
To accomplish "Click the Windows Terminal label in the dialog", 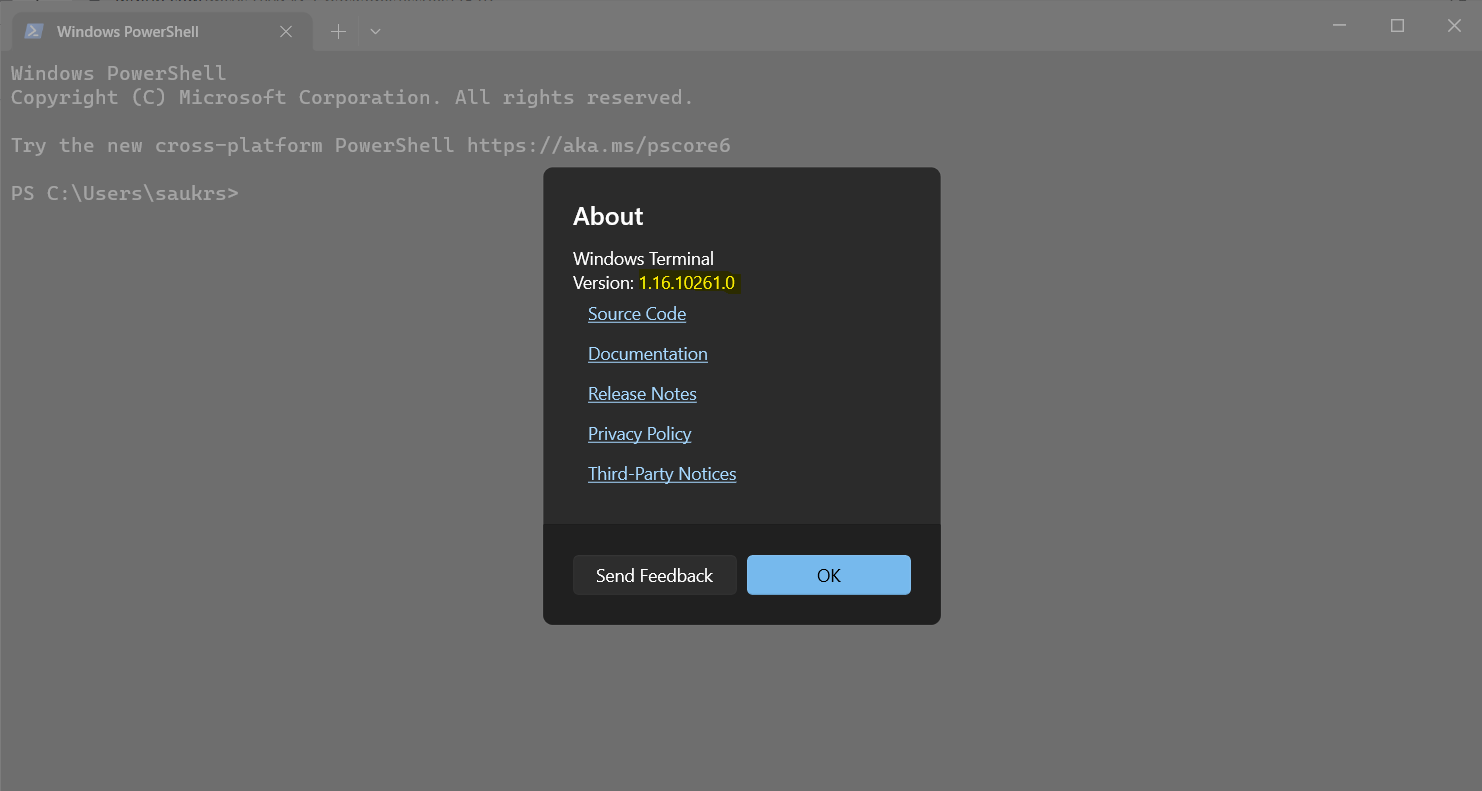I will point(643,258).
